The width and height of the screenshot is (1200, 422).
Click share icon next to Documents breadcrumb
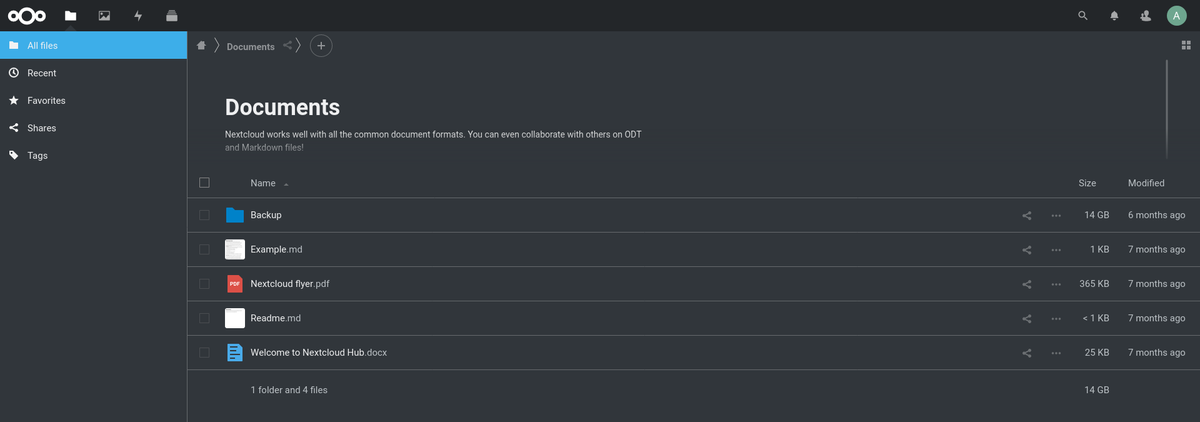click(288, 45)
